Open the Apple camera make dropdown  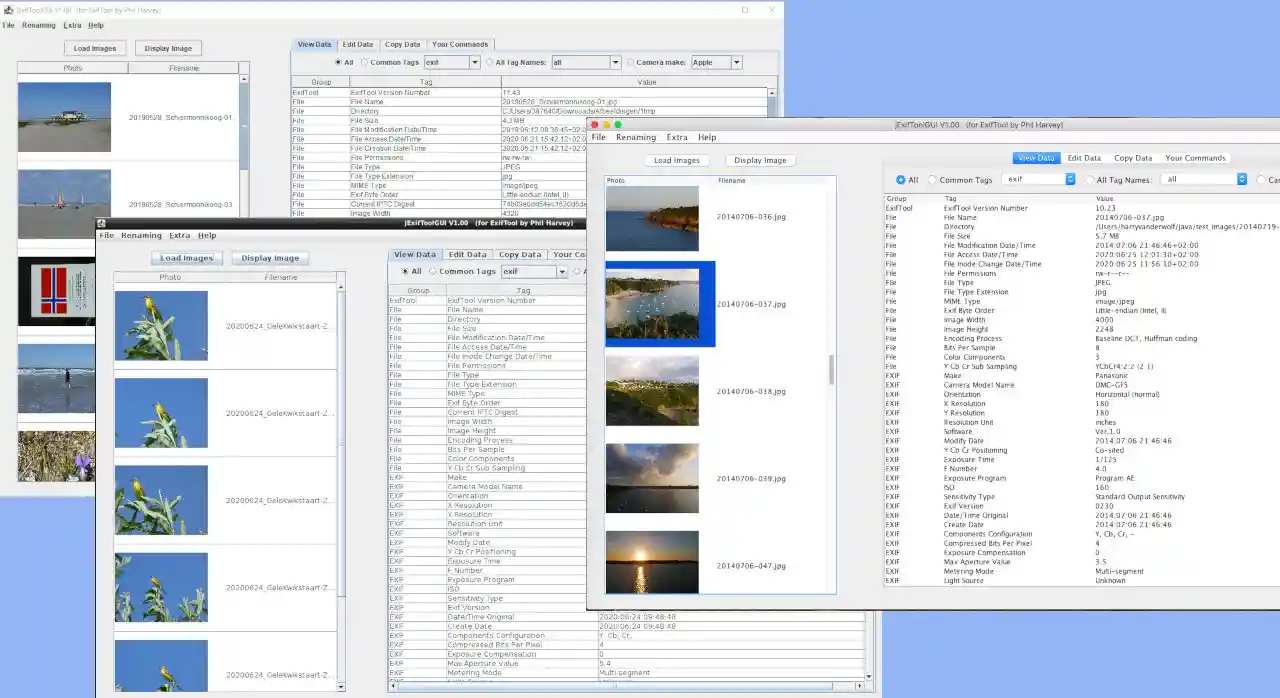[736, 61]
